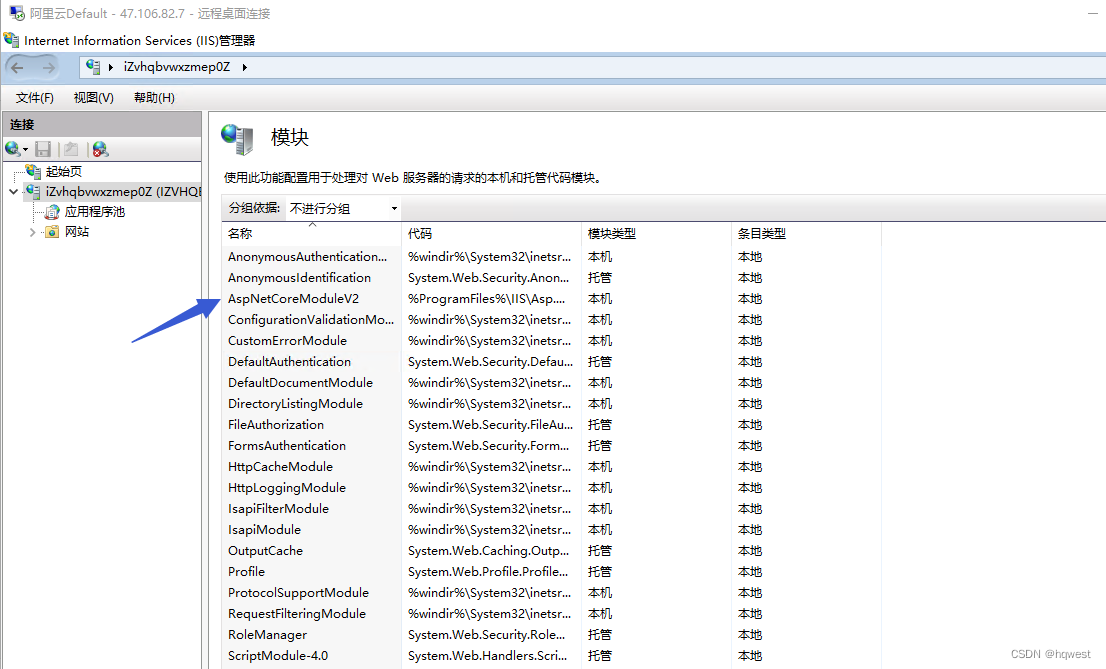Click the 起始页 tree icon

click(x=33, y=171)
